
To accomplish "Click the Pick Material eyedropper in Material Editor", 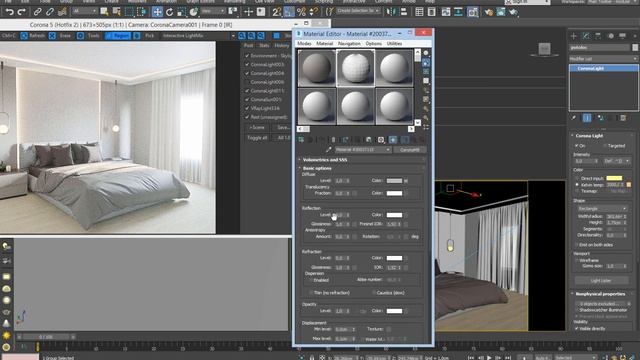I will click(x=328, y=150).
